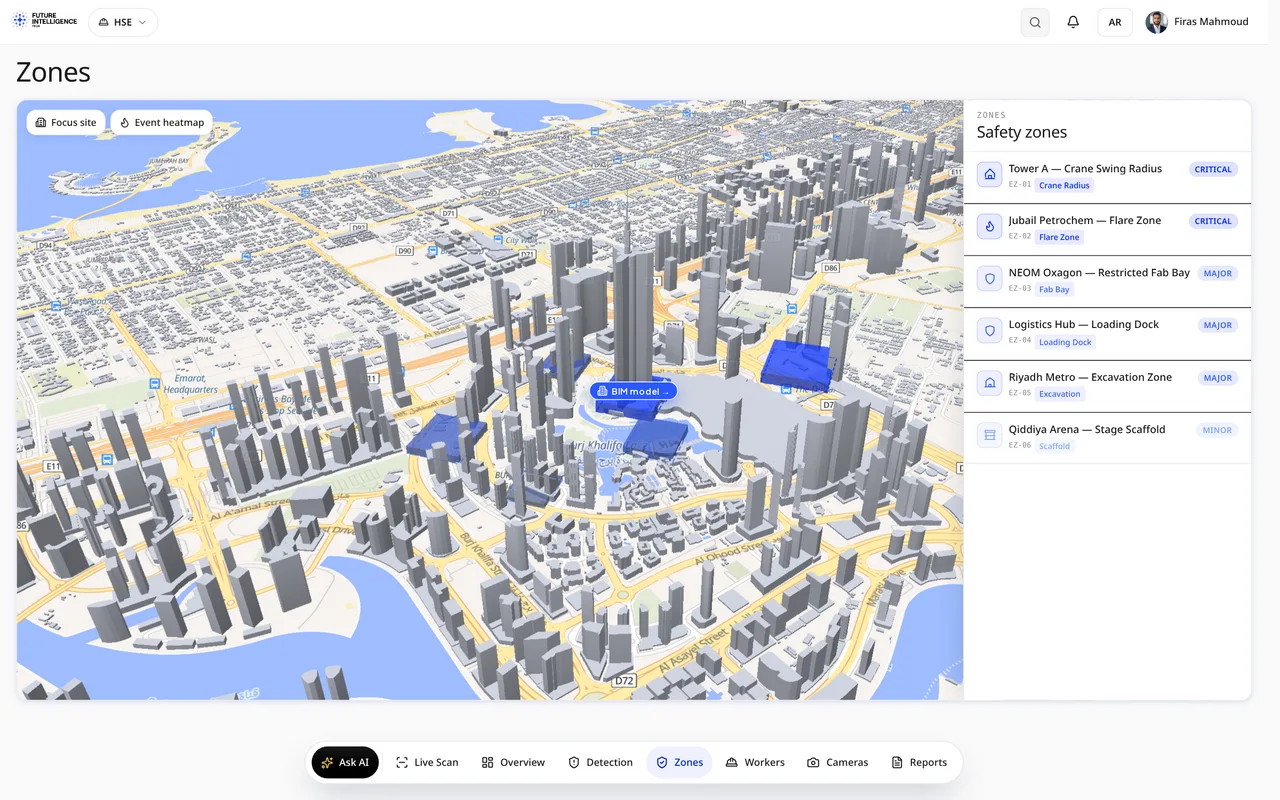Image resolution: width=1280 pixels, height=800 pixels.
Task: Go to the Cameras tab
Action: (837, 762)
